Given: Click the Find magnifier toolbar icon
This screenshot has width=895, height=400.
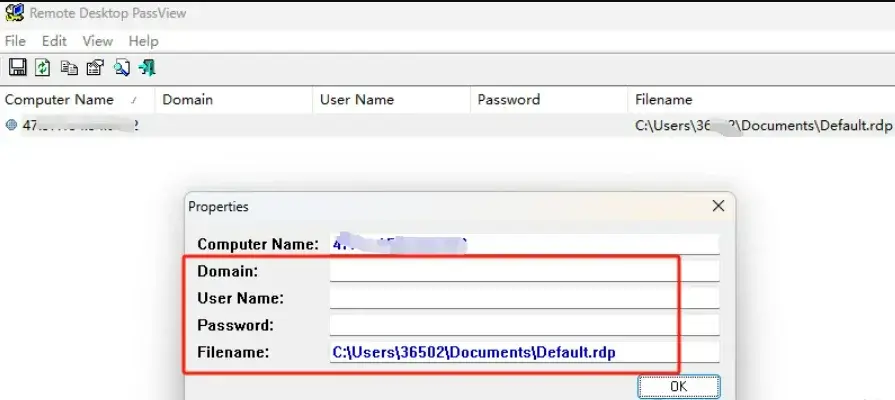Looking at the screenshot, I should 122,68.
